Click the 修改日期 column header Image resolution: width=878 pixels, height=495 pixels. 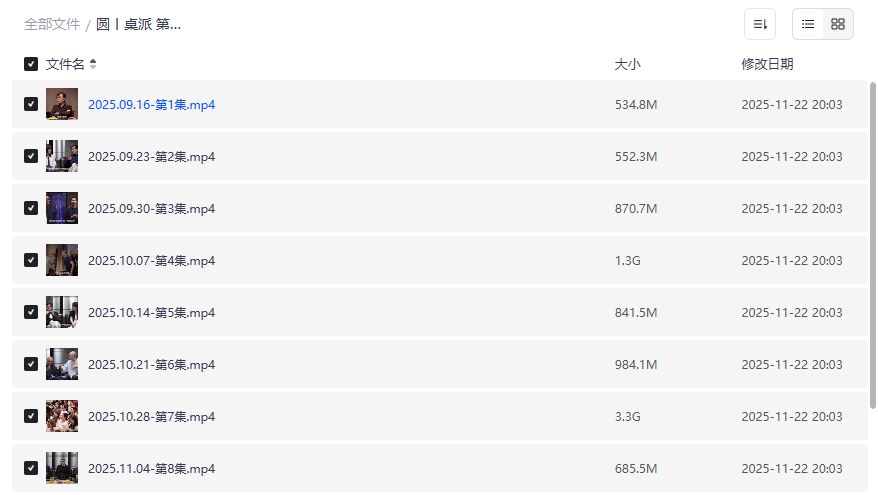[767, 64]
